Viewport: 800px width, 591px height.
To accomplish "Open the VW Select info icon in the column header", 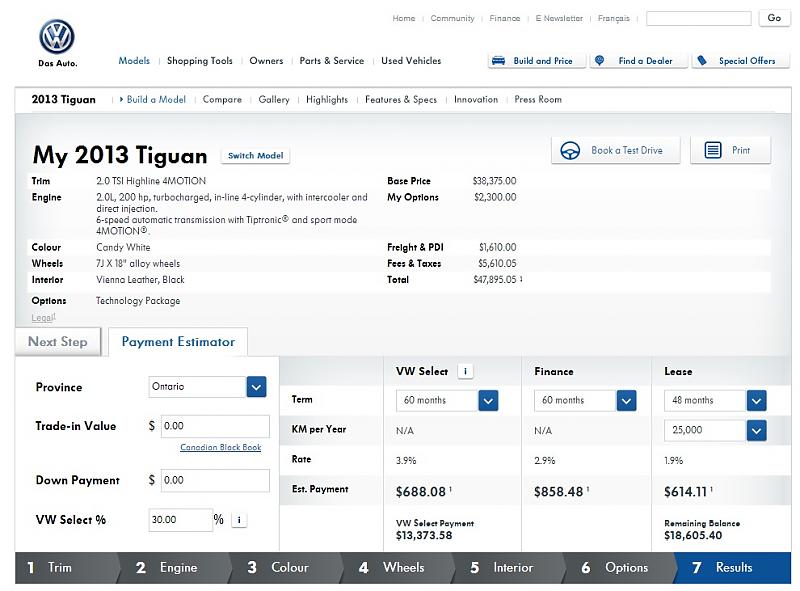I will 465,371.
